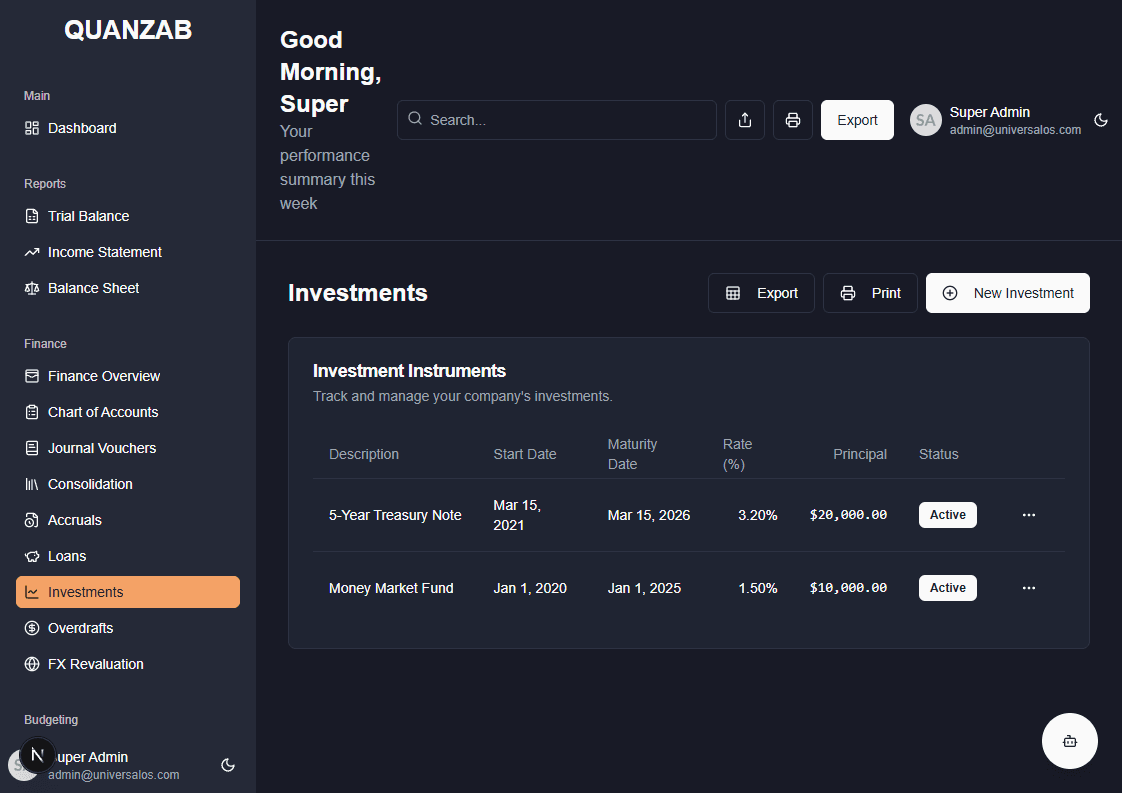Click the upload share icon button
The image size is (1122, 793).
(x=745, y=120)
